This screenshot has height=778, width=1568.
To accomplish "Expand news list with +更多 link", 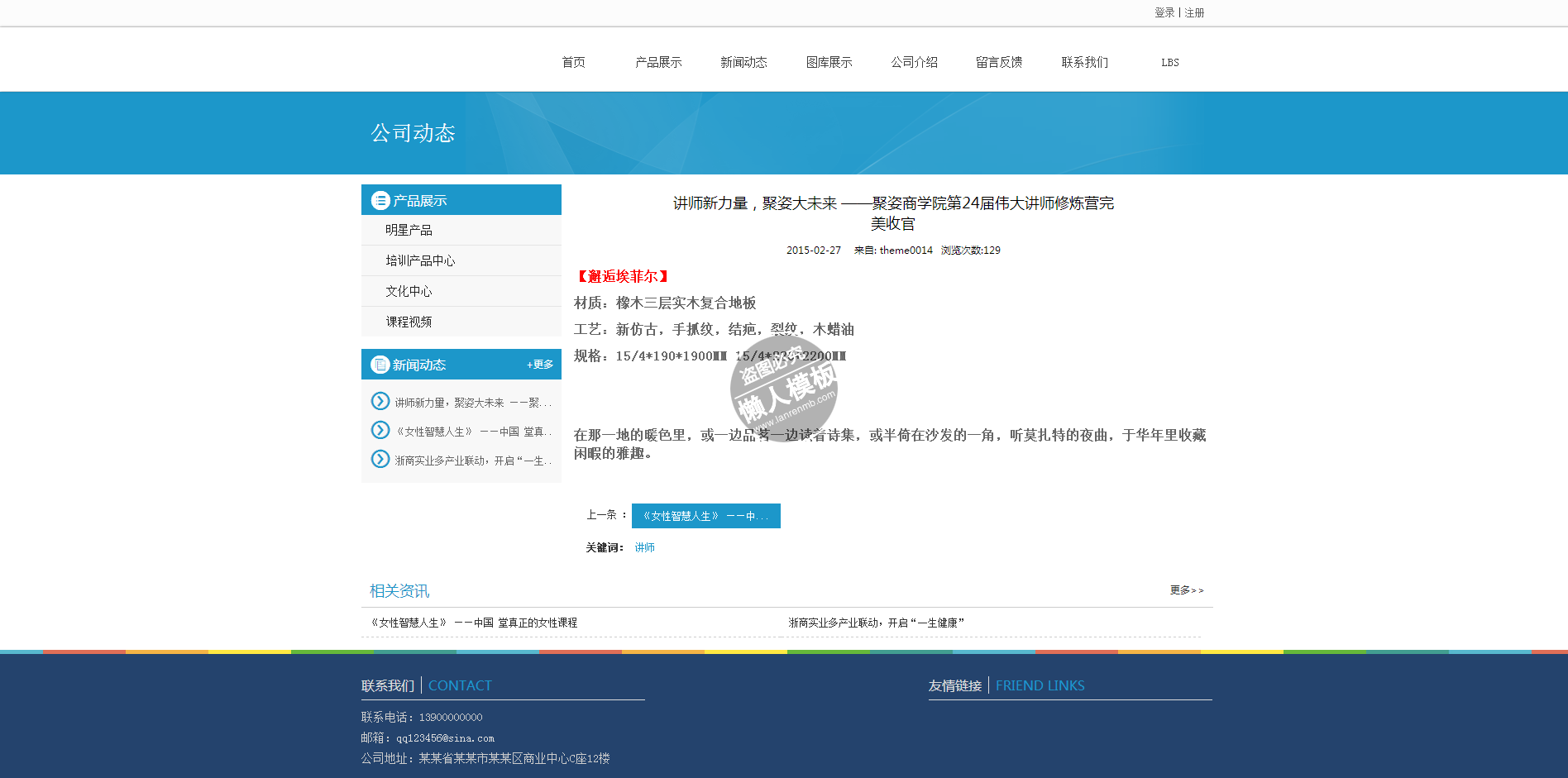I will pos(540,365).
